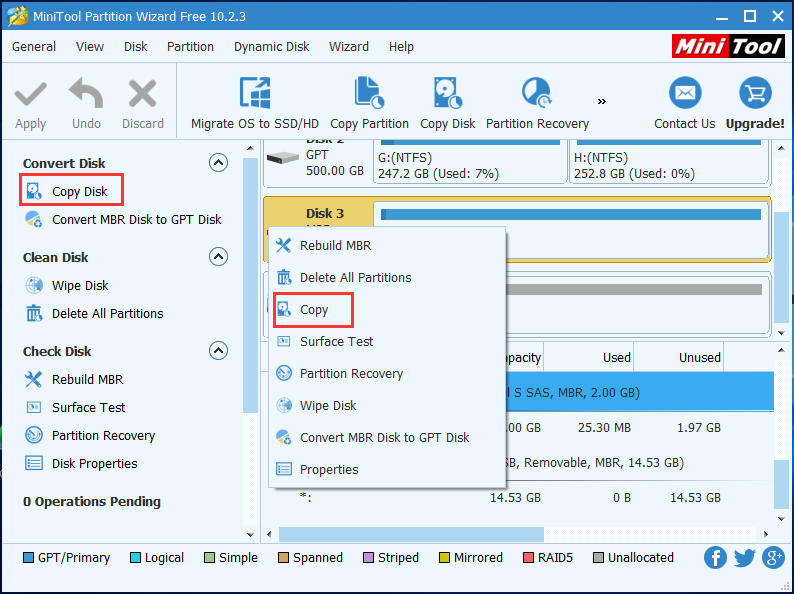Click Partition Recovery in the left sidebar
This screenshot has width=794, height=594.
(x=90, y=435)
